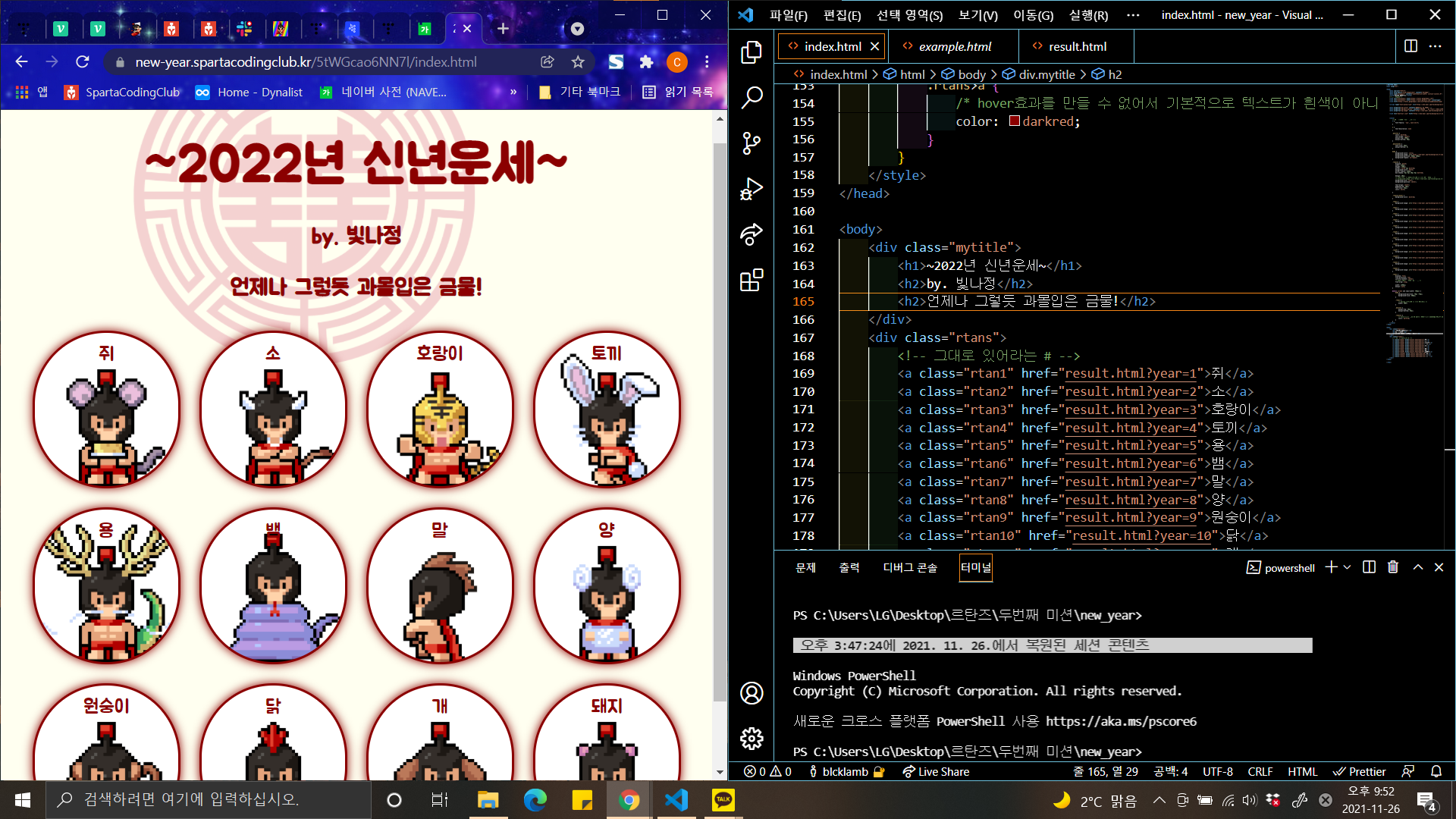
Task: Switch to the example.html editor tab
Action: [954, 46]
